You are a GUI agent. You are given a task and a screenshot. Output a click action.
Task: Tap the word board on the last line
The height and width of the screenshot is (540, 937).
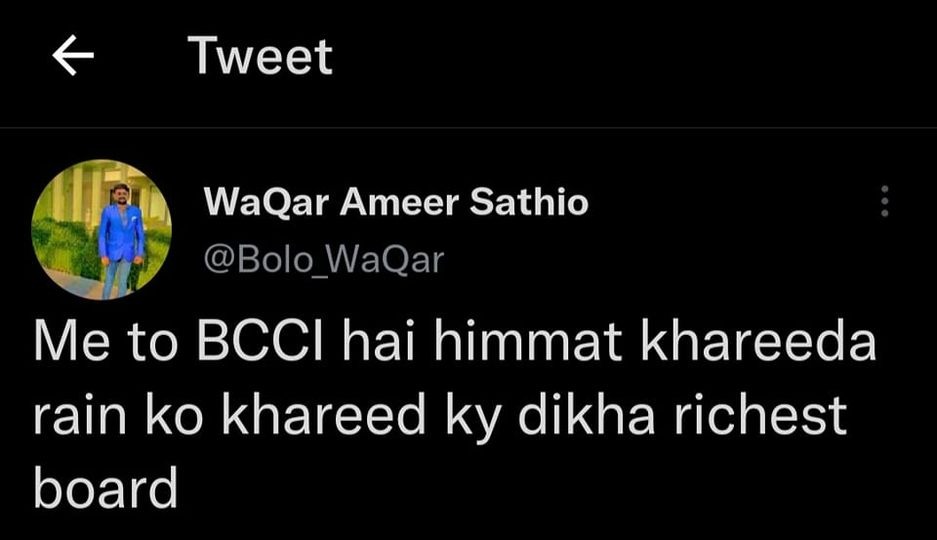click(x=106, y=489)
